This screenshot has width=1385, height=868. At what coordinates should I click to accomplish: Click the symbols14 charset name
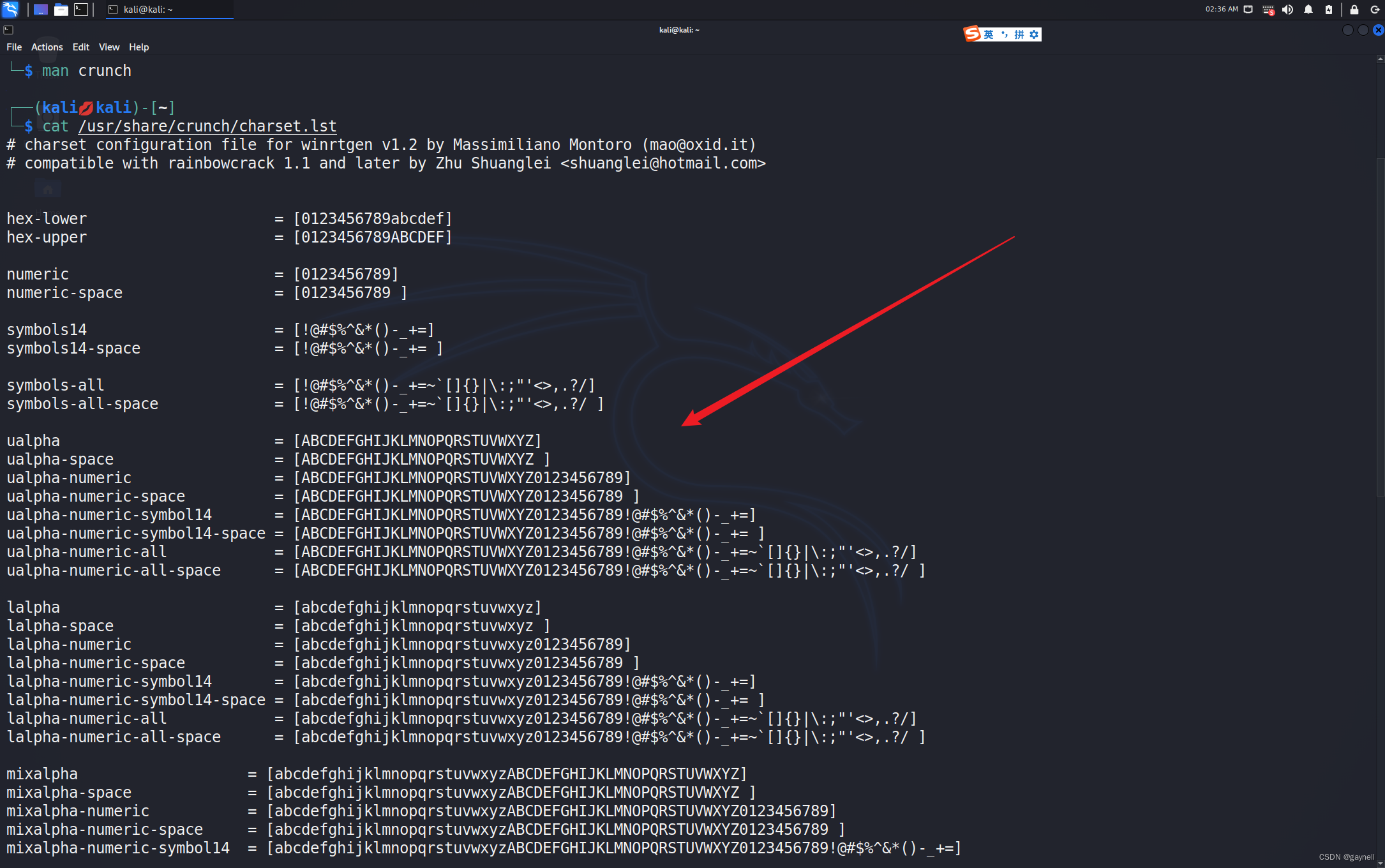click(47, 330)
